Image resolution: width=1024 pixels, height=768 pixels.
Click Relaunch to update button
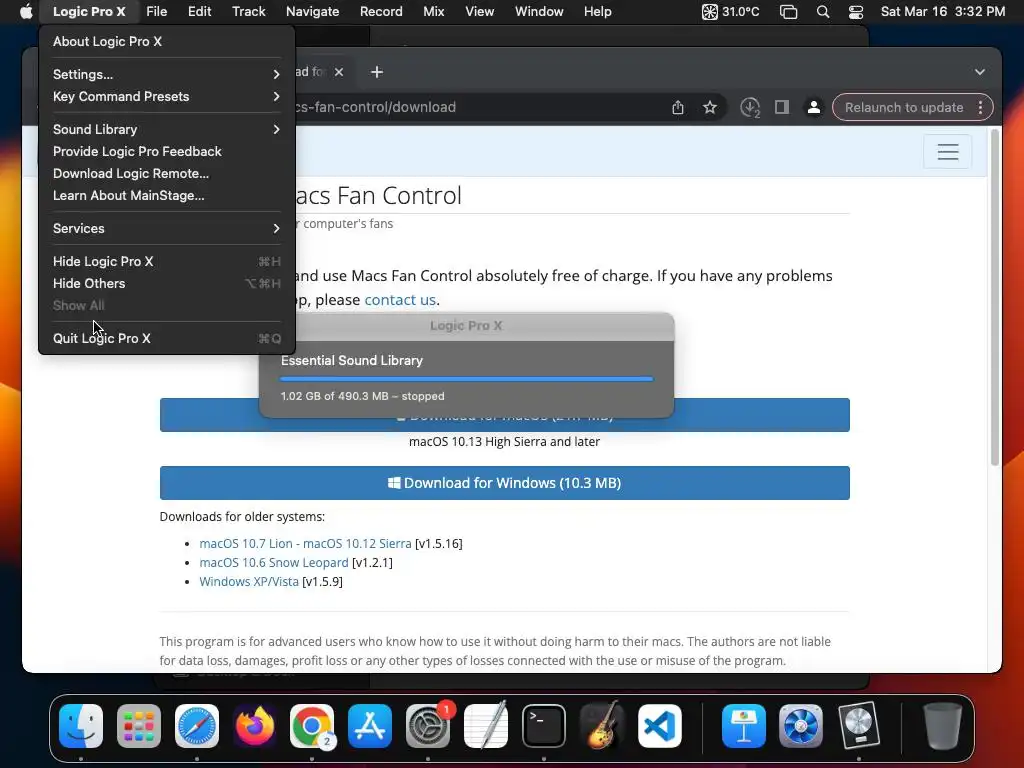904,107
